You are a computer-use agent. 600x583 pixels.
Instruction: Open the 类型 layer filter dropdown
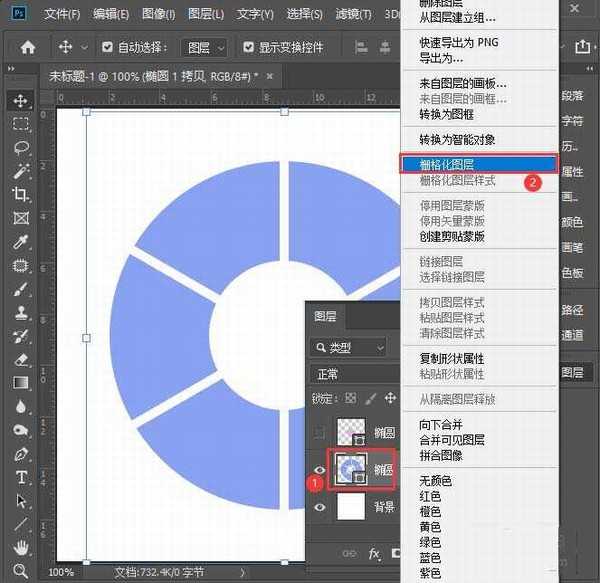347,347
